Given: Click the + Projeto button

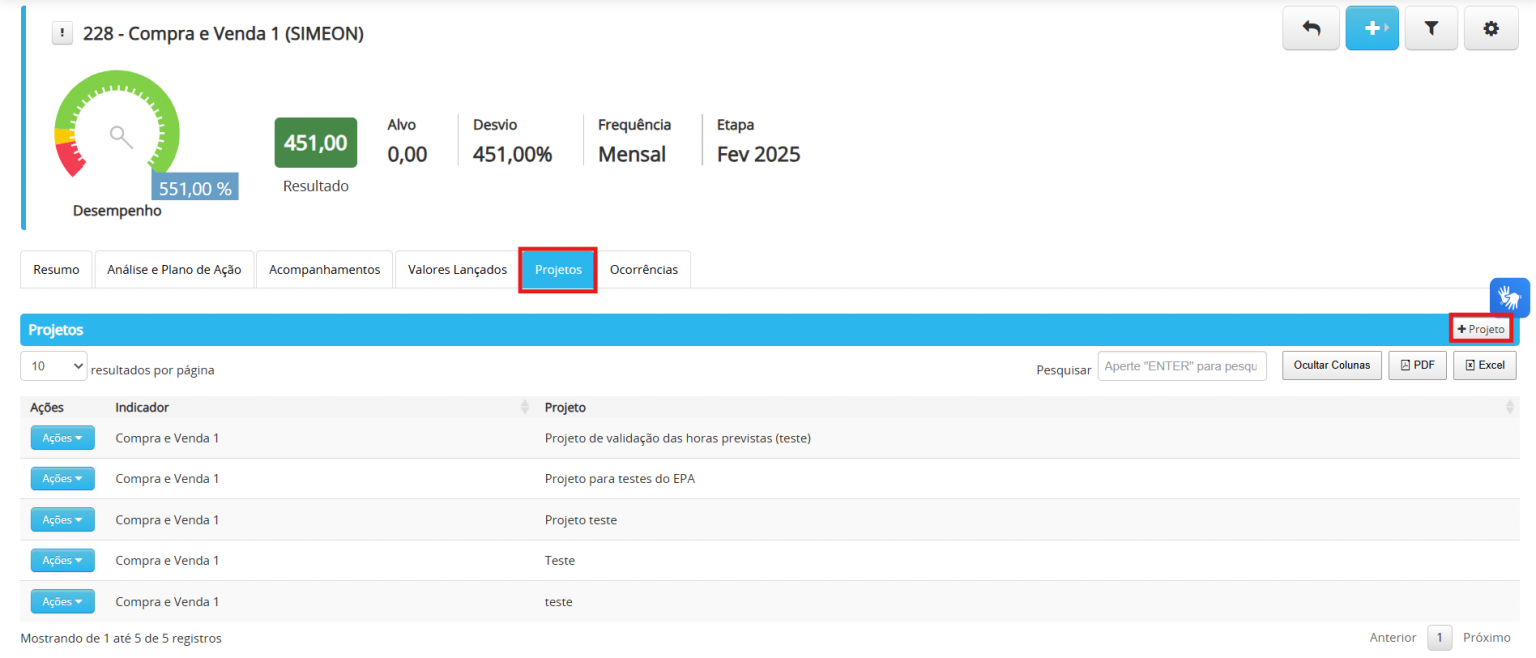Looking at the screenshot, I should [x=1481, y=329].
